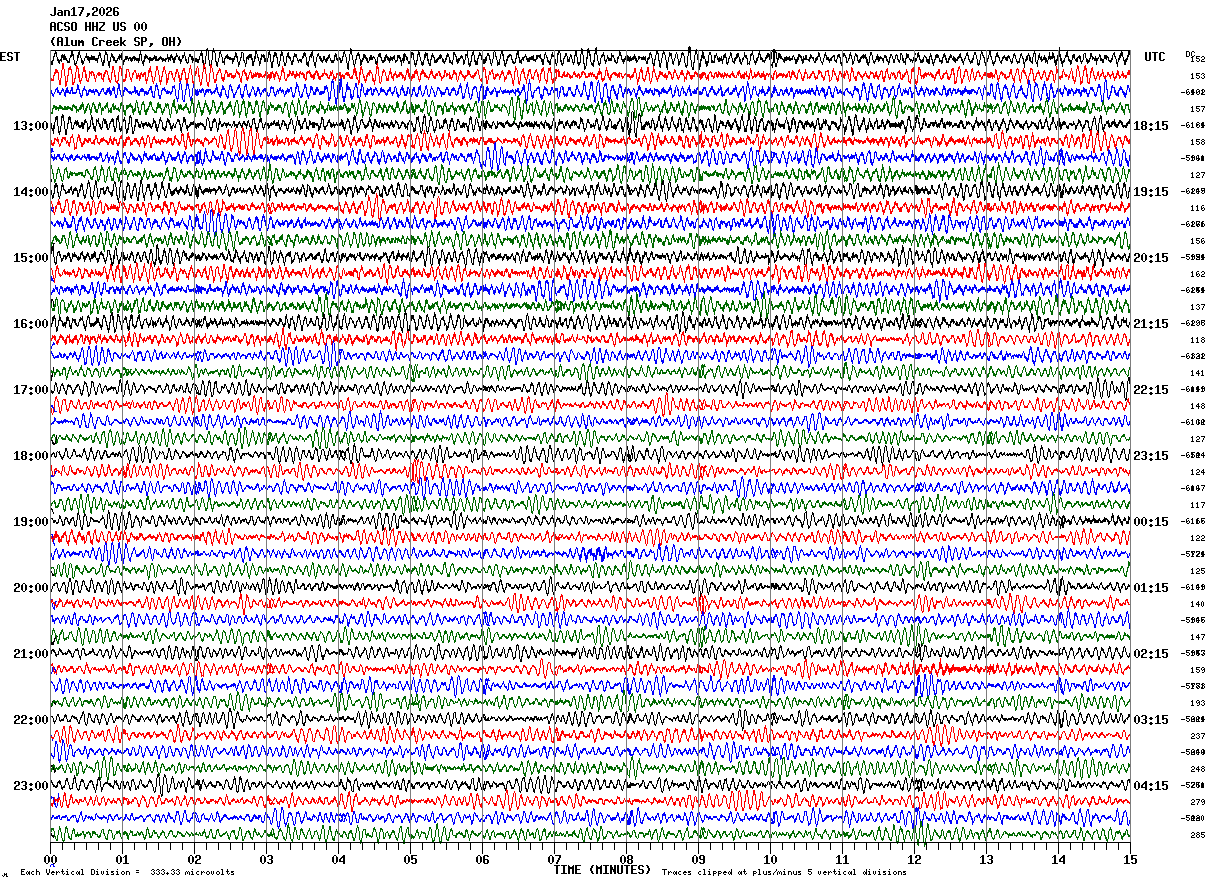
Task: Click the DC offset value '193'
Action: point(1197,703)
